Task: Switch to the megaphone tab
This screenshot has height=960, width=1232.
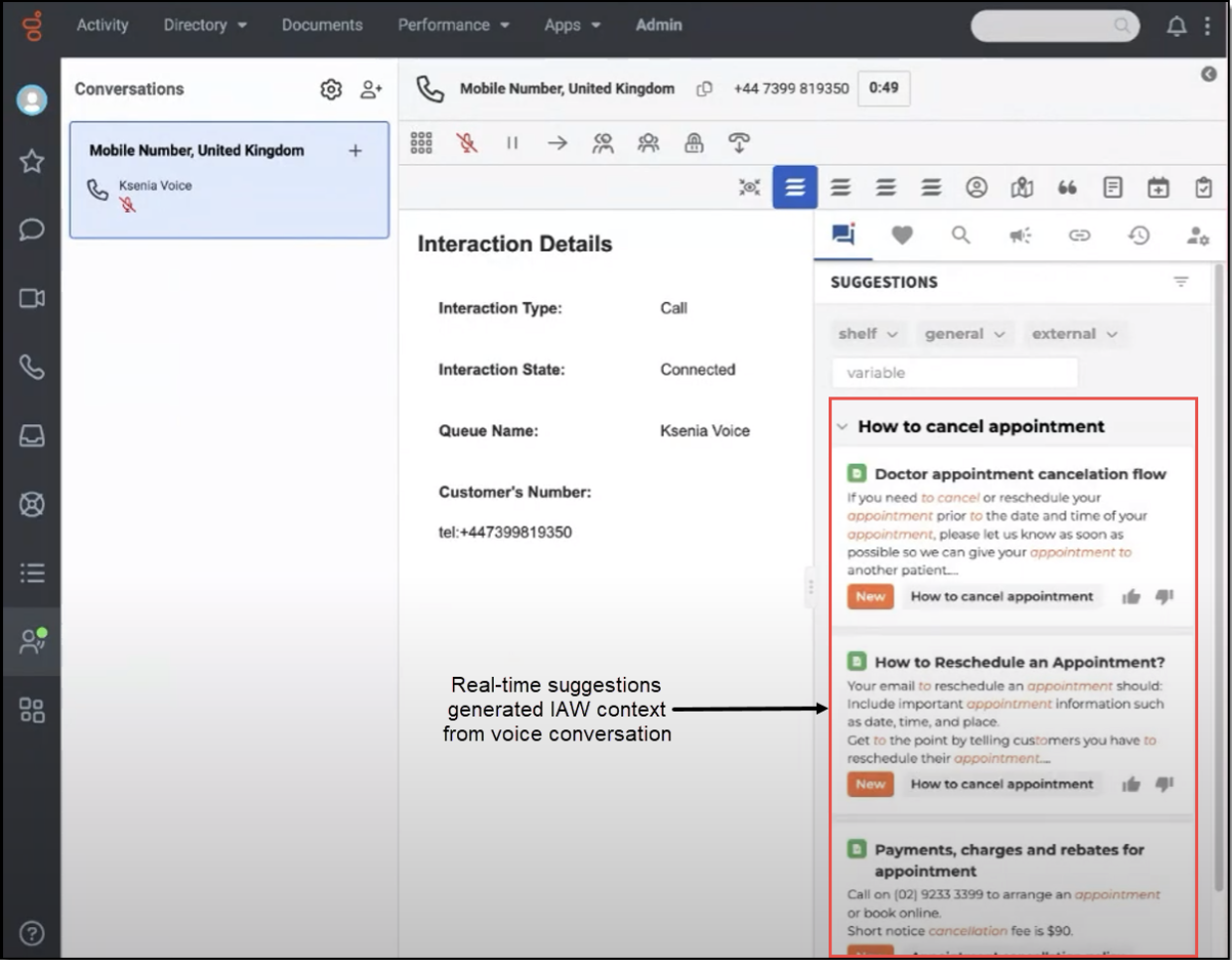Action: click(1020, 236)
